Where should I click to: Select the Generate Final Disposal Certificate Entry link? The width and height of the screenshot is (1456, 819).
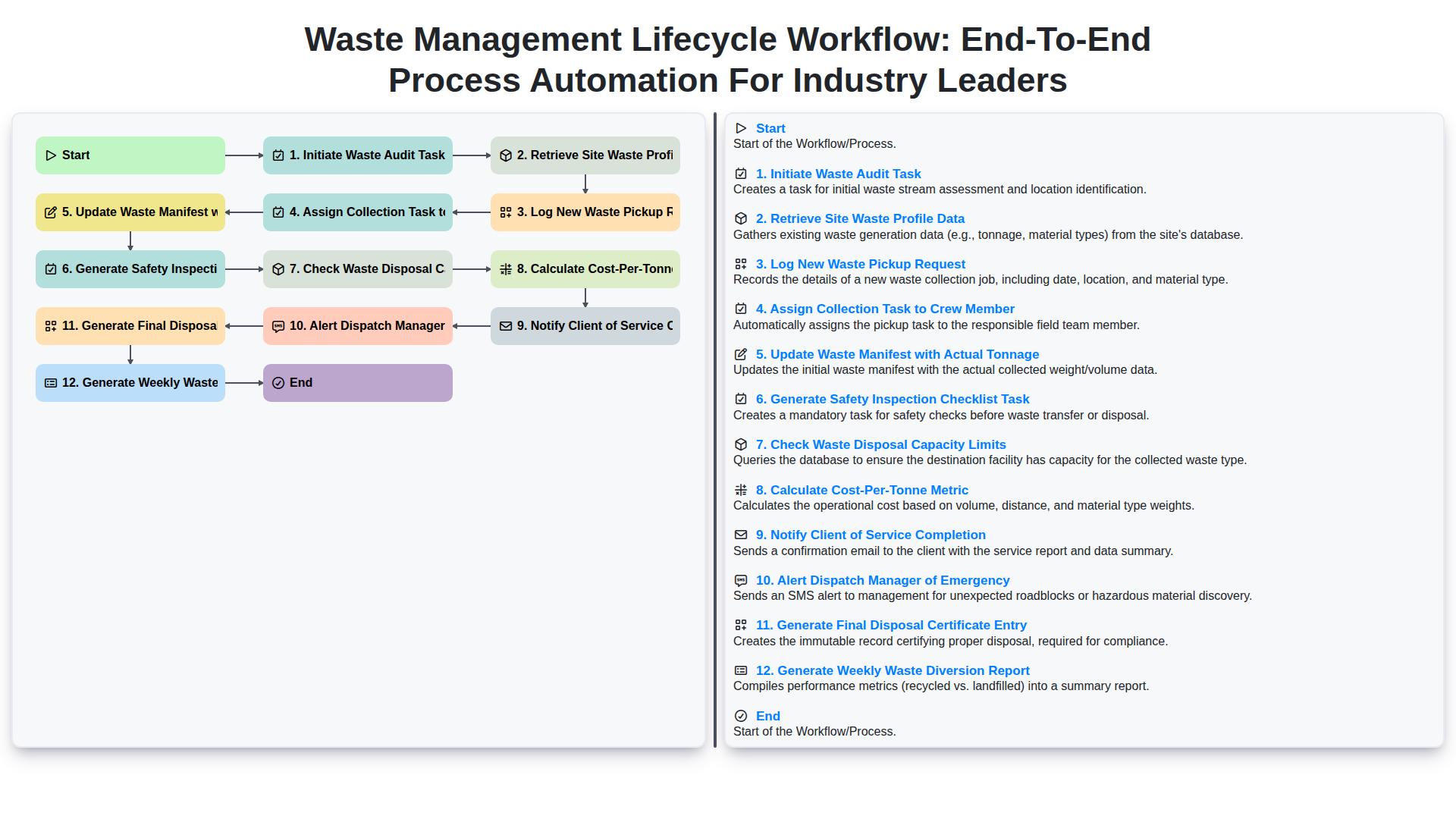click(x=891, y=625)
